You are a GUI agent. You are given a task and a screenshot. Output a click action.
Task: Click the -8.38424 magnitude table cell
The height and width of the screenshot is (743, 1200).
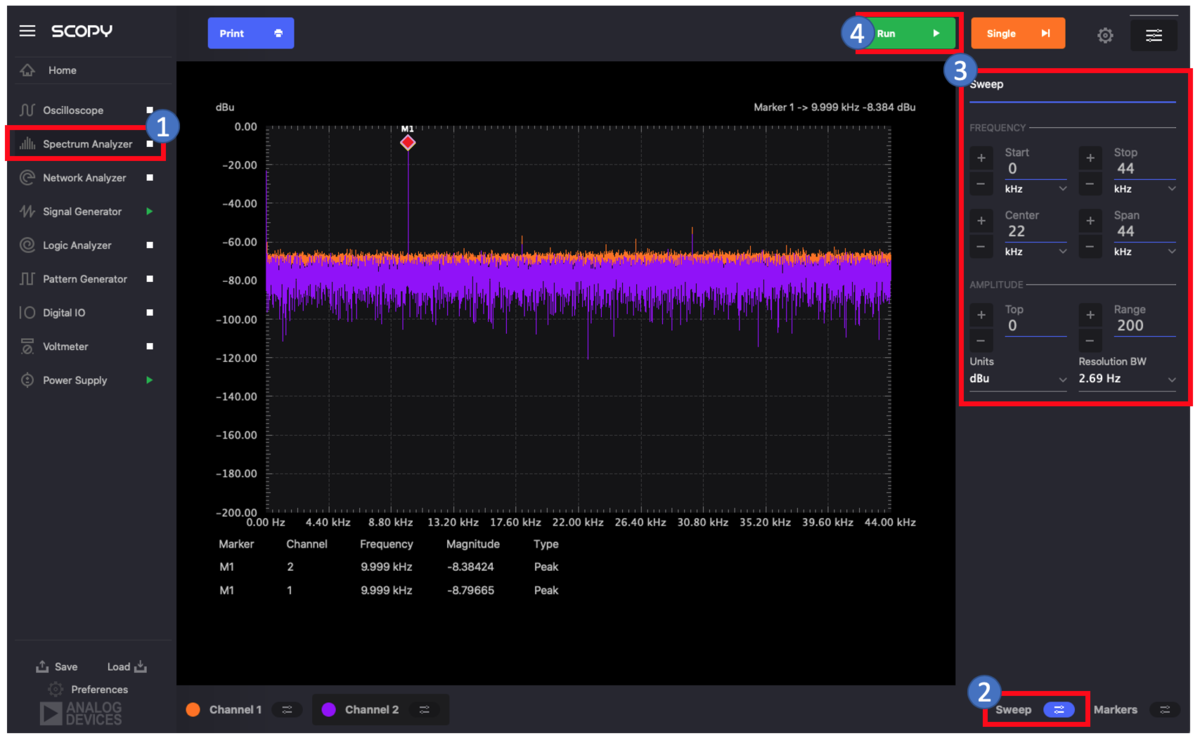470,567
